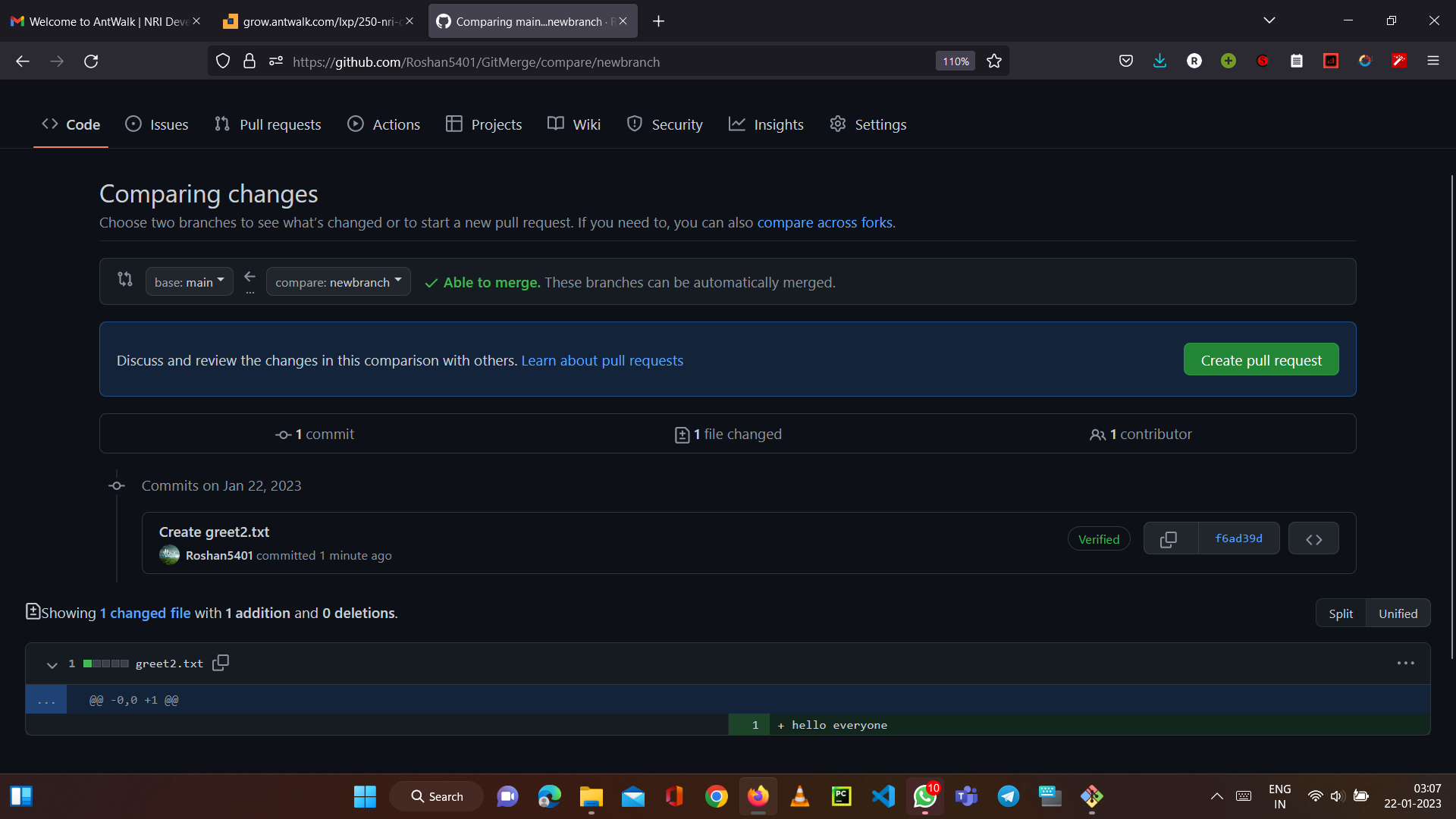Open the base: main branch dropdown

(189, 282)
